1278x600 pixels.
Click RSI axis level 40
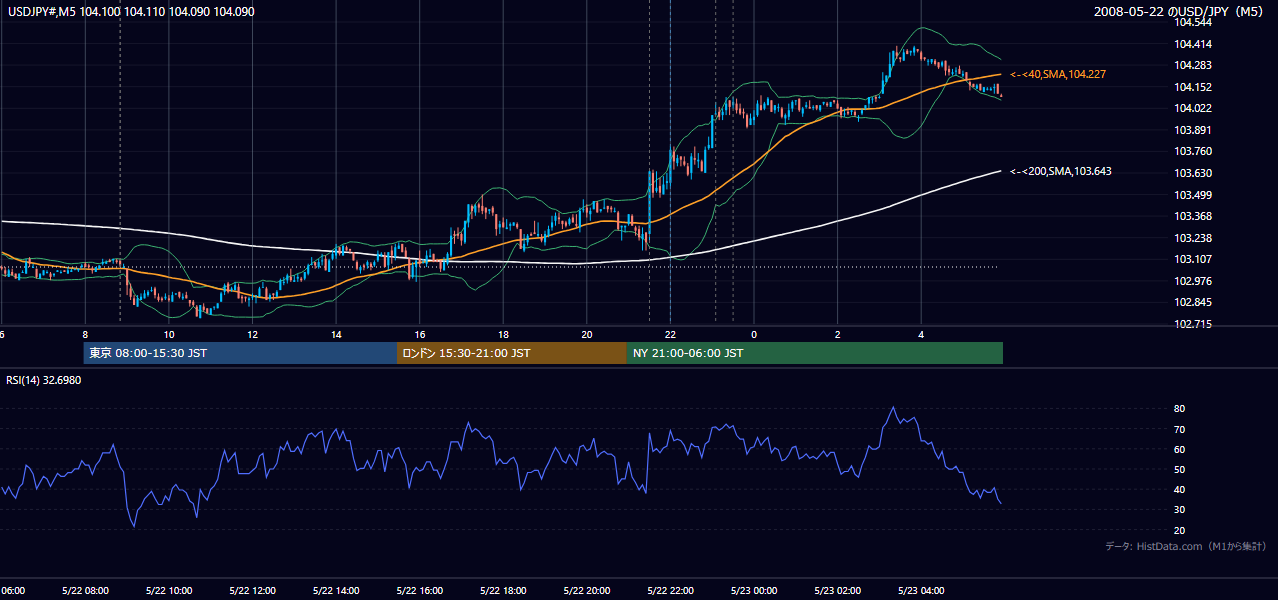(x=1180, y=489)
